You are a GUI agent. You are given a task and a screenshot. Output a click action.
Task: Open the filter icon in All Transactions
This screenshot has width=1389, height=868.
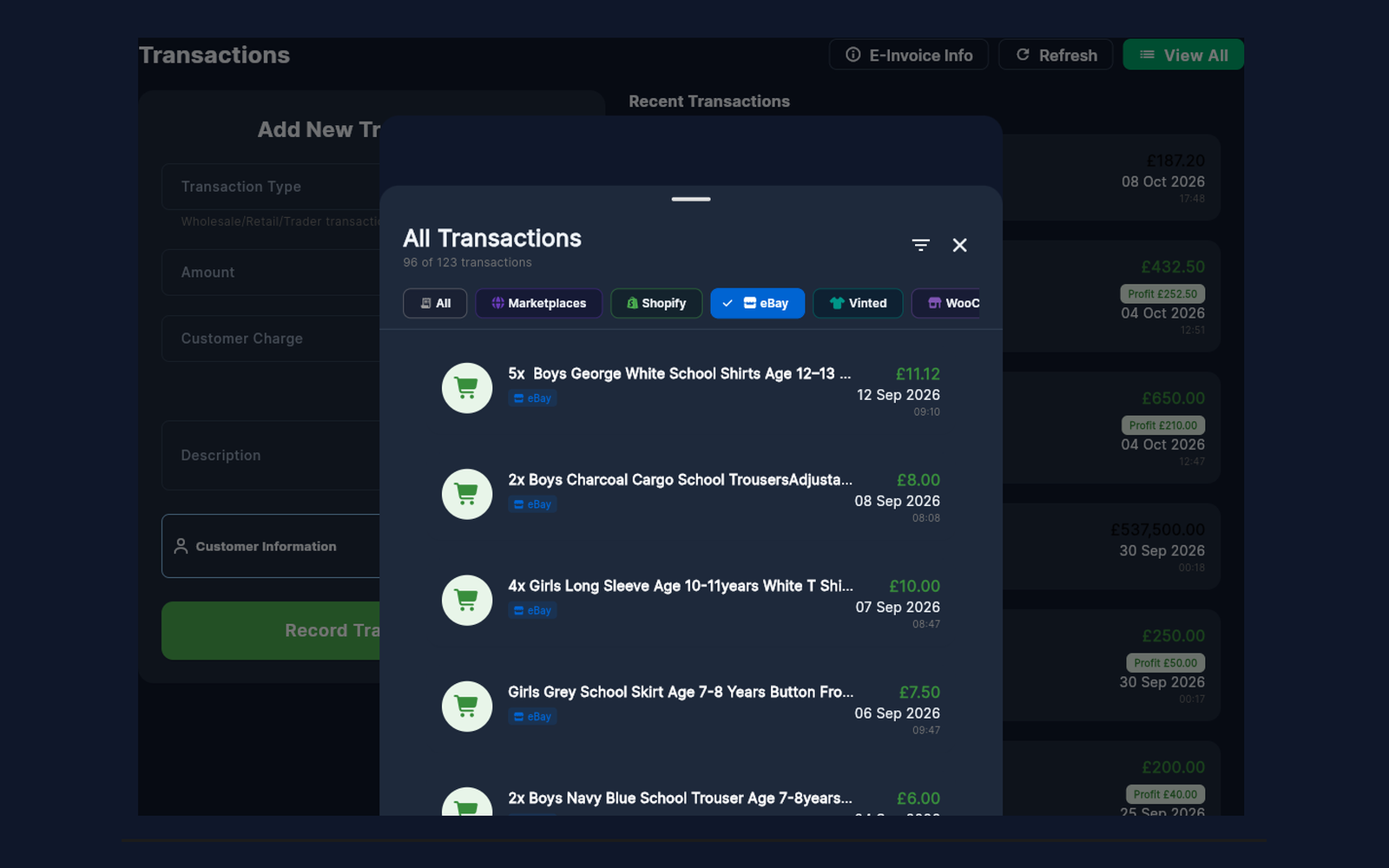921,246
